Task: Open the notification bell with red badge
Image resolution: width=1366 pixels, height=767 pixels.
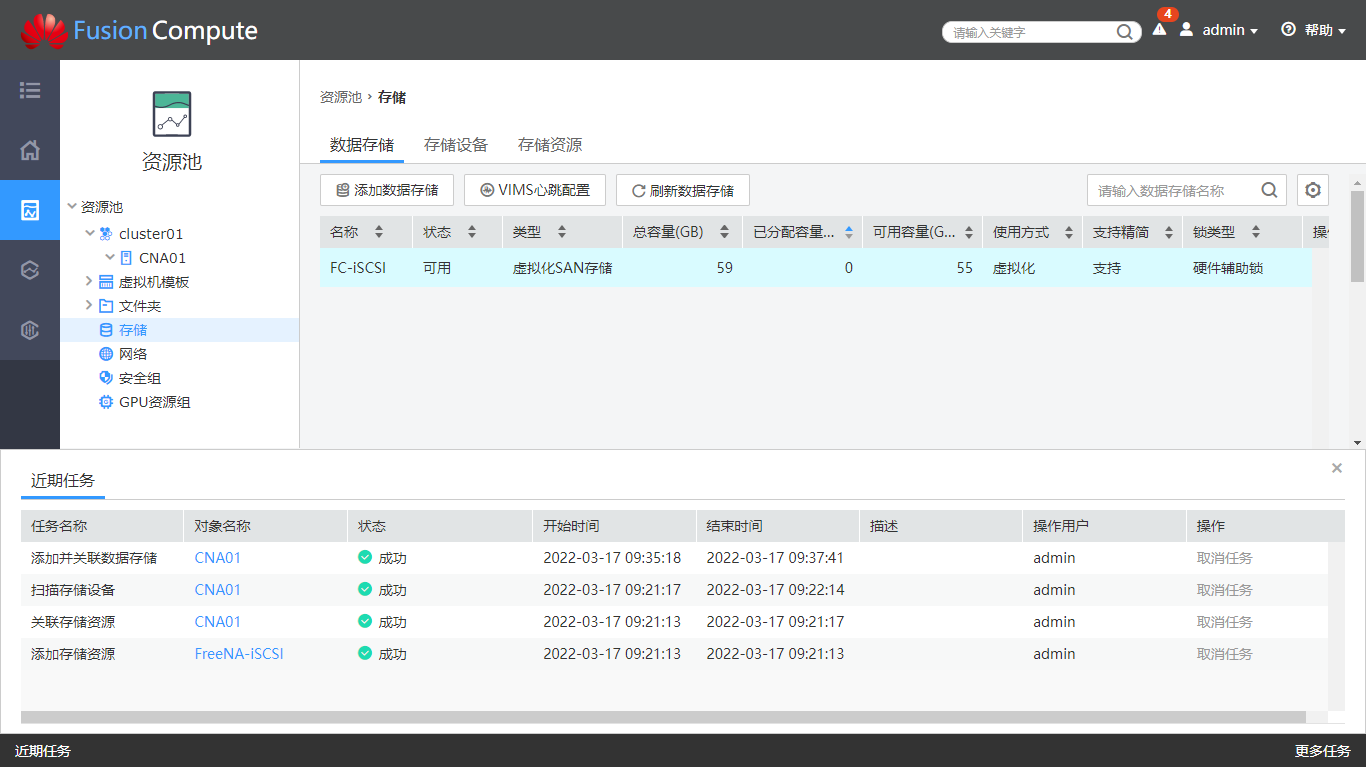Action: 1158,31
